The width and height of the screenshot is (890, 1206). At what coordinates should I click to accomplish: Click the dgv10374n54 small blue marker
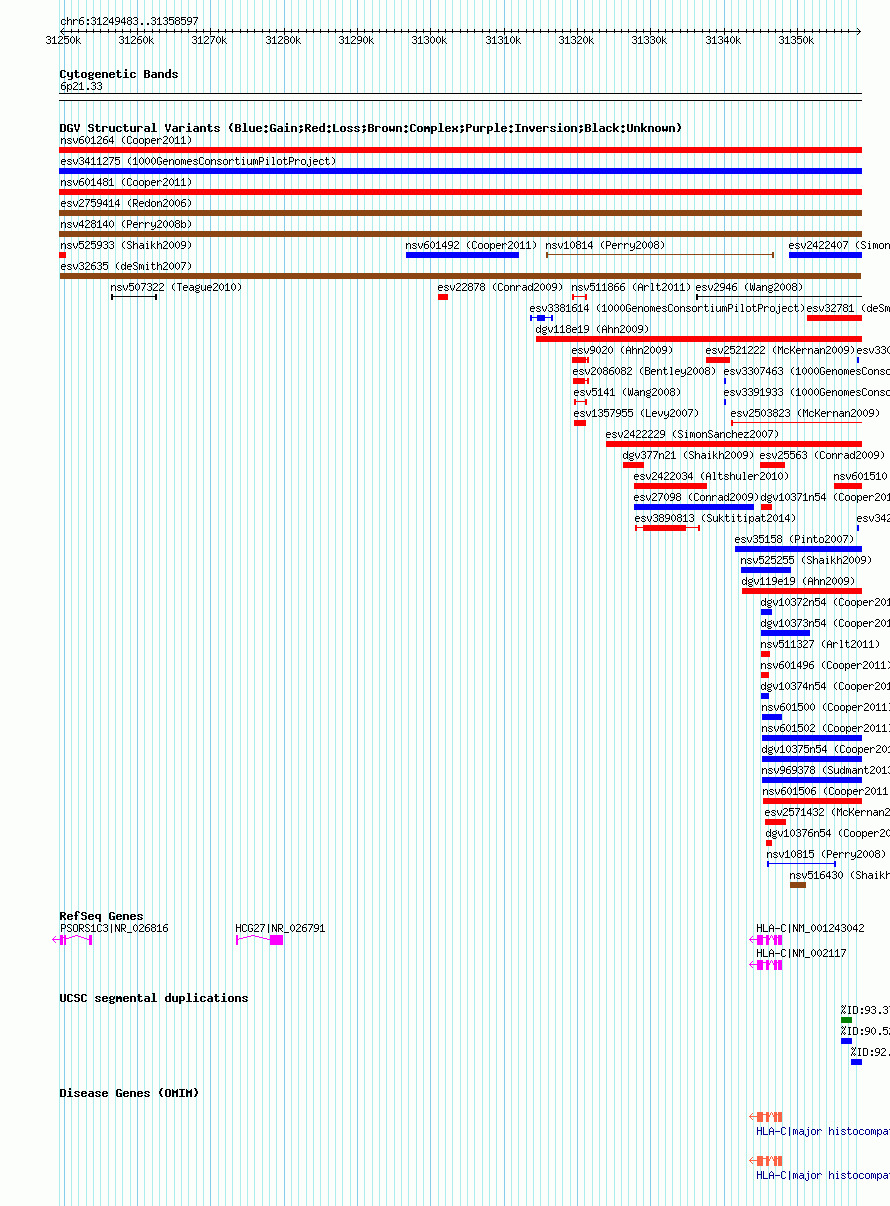click(765, 696)
